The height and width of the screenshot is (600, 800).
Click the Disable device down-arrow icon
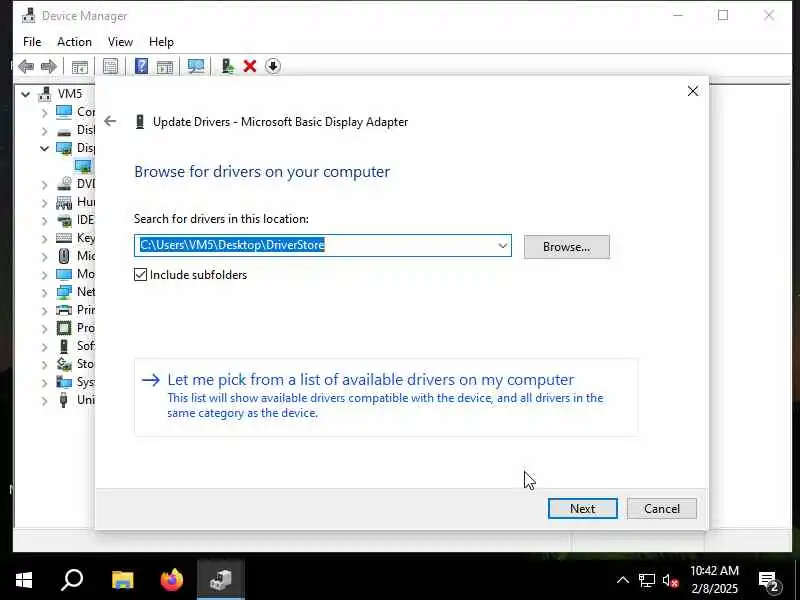tap(273, 66)
